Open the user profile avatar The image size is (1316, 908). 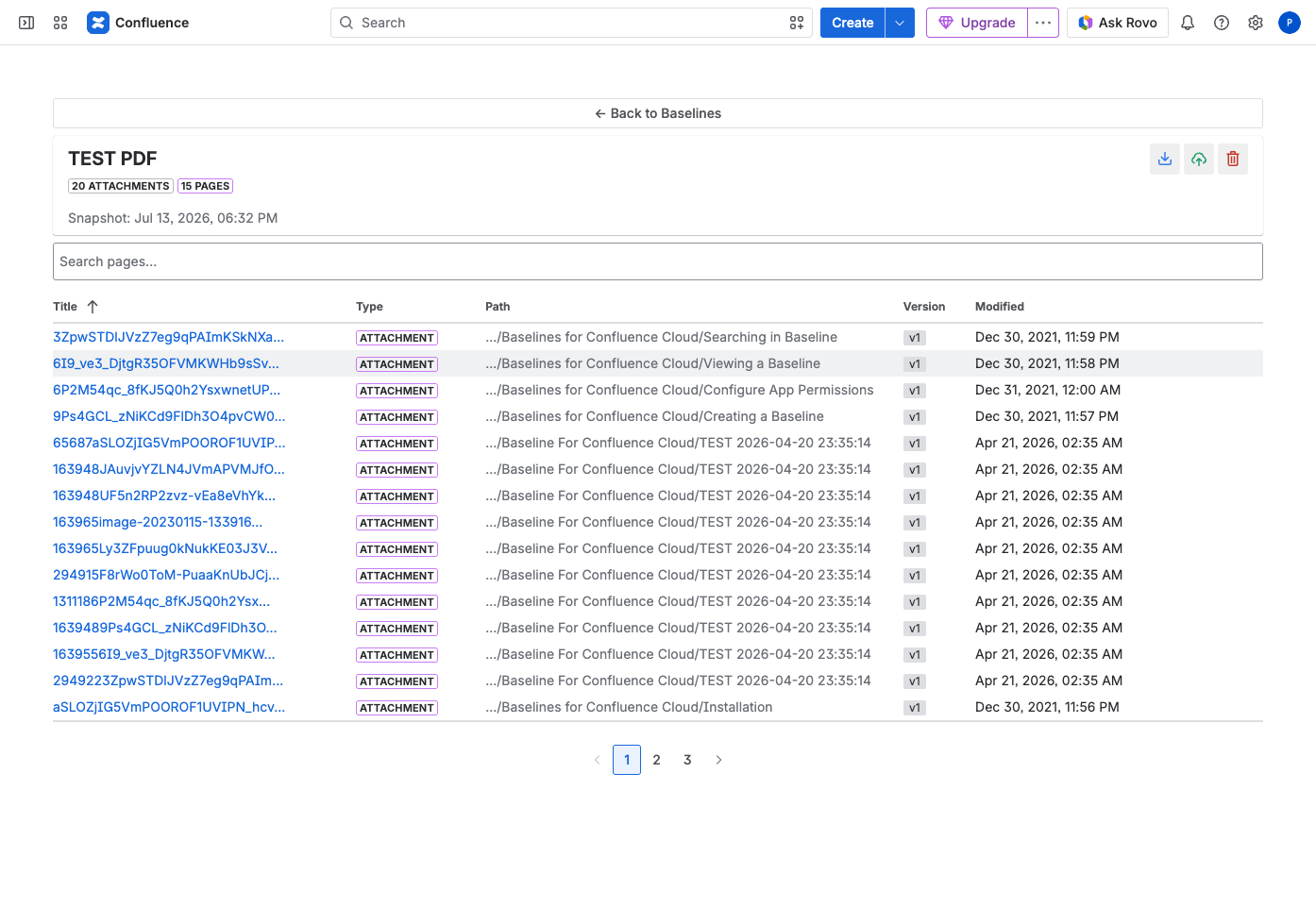[1290, 23]
